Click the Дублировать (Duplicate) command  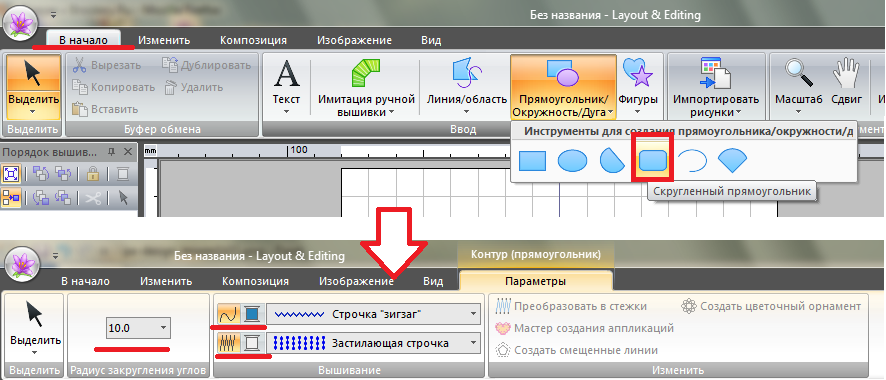206,65
